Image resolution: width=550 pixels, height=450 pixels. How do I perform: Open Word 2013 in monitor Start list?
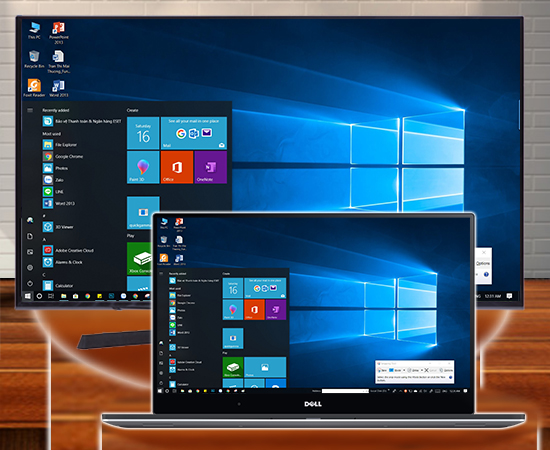click(59, 203)
